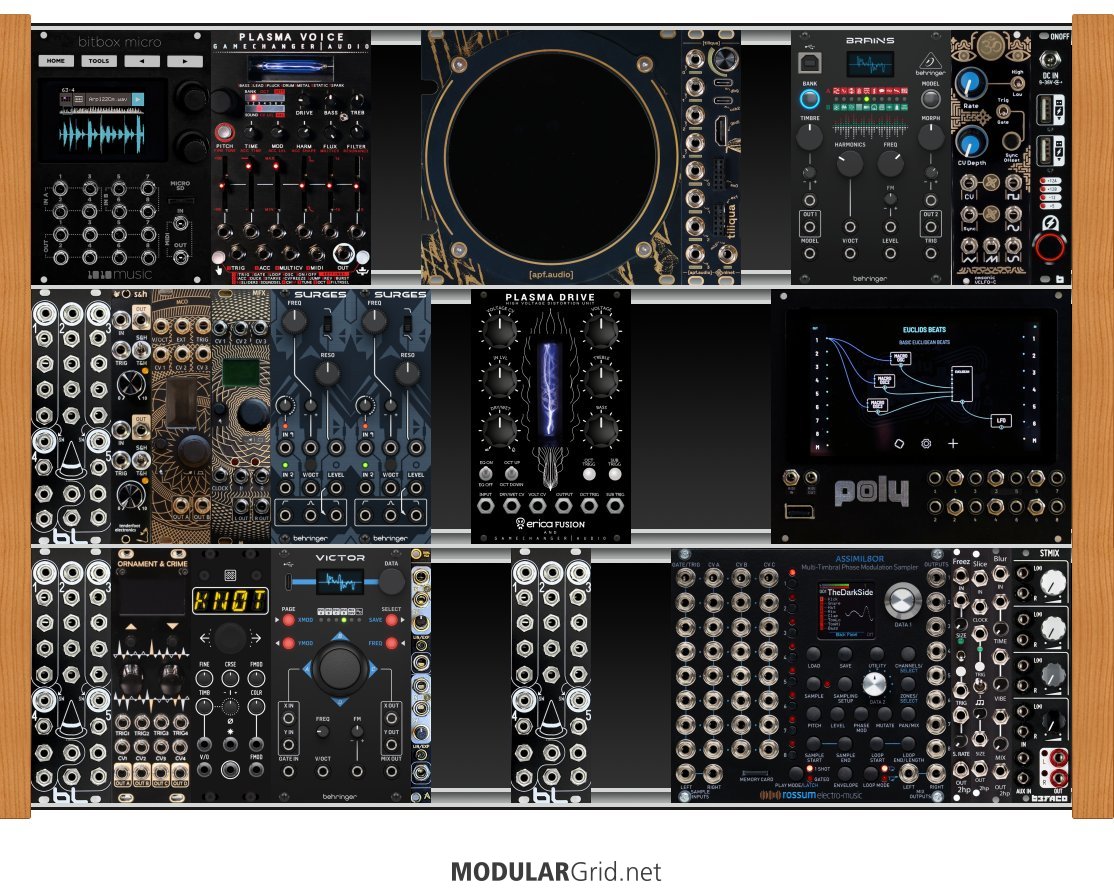Click the TRIG jack on Plasma Voice
The width and height of the screenshot is (1114, 893).
coord(237,254)
